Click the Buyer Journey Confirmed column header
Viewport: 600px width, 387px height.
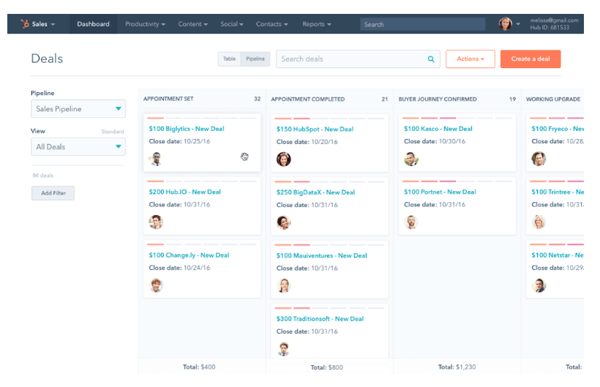pos(437,99)
